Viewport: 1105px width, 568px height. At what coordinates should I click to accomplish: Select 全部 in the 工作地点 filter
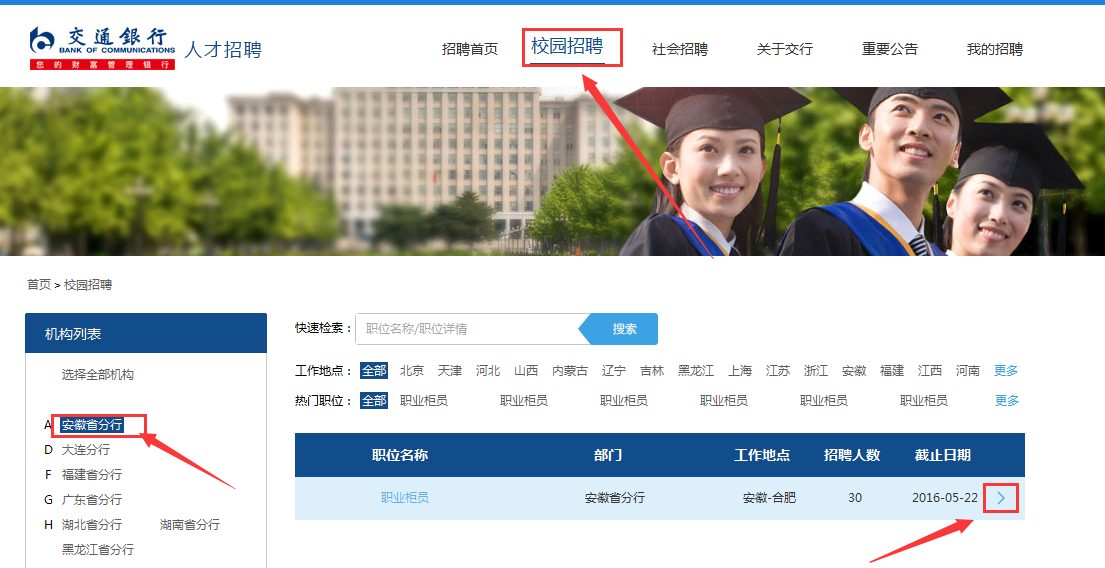coord(374,371)
